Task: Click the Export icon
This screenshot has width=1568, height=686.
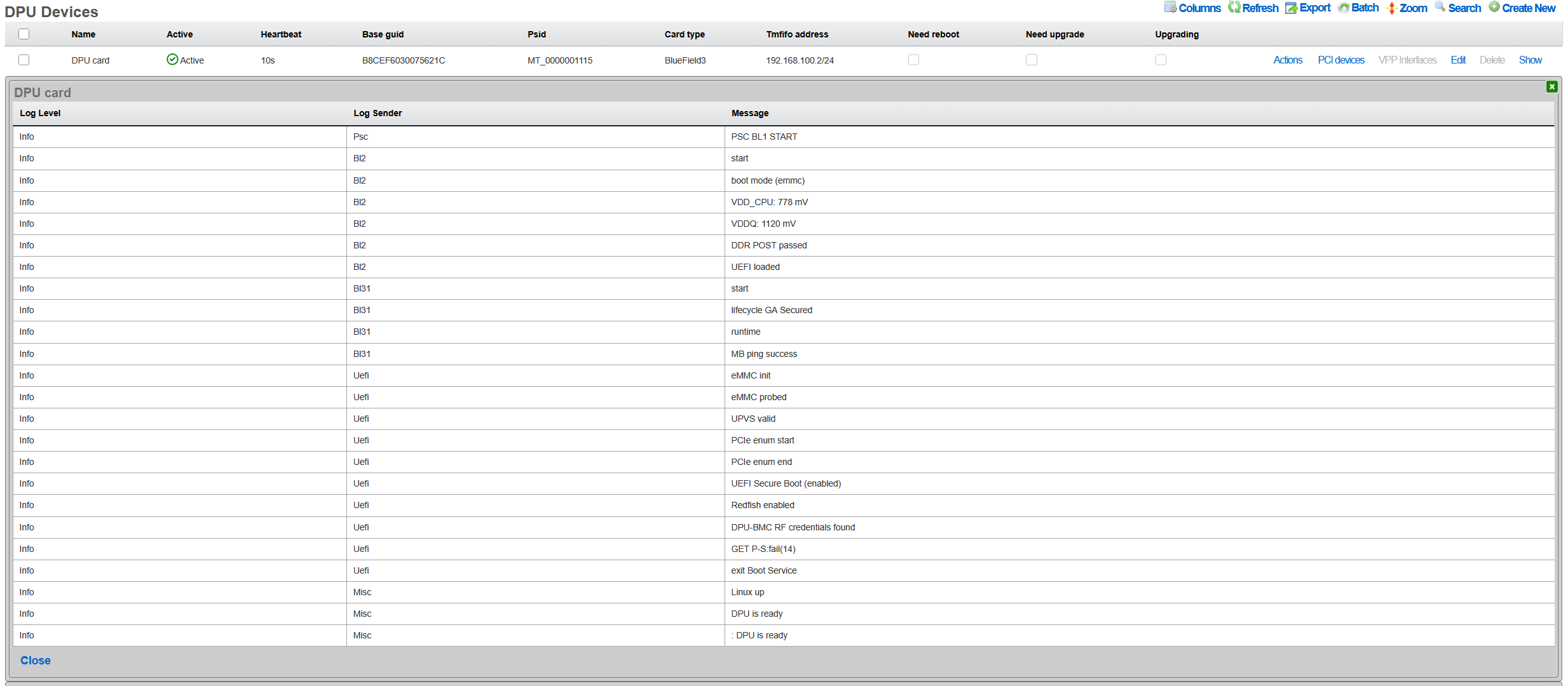Action: coord(1291,8)
